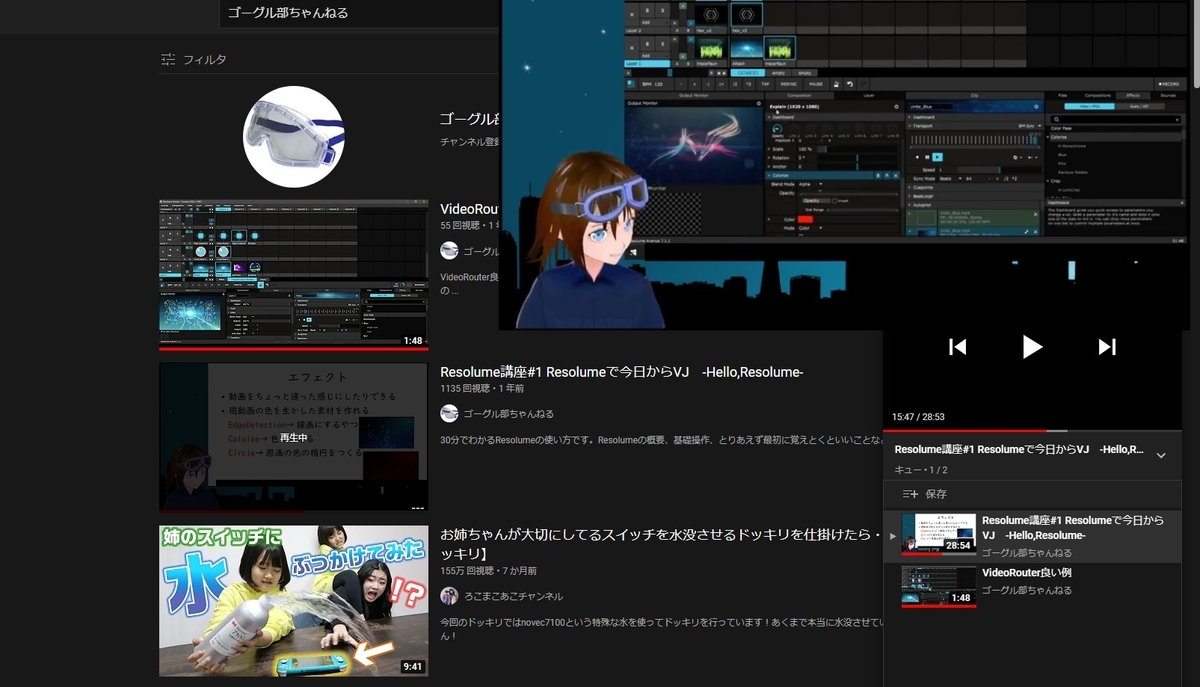Skip to next video in miniplayer

[x=1107, y=347]
